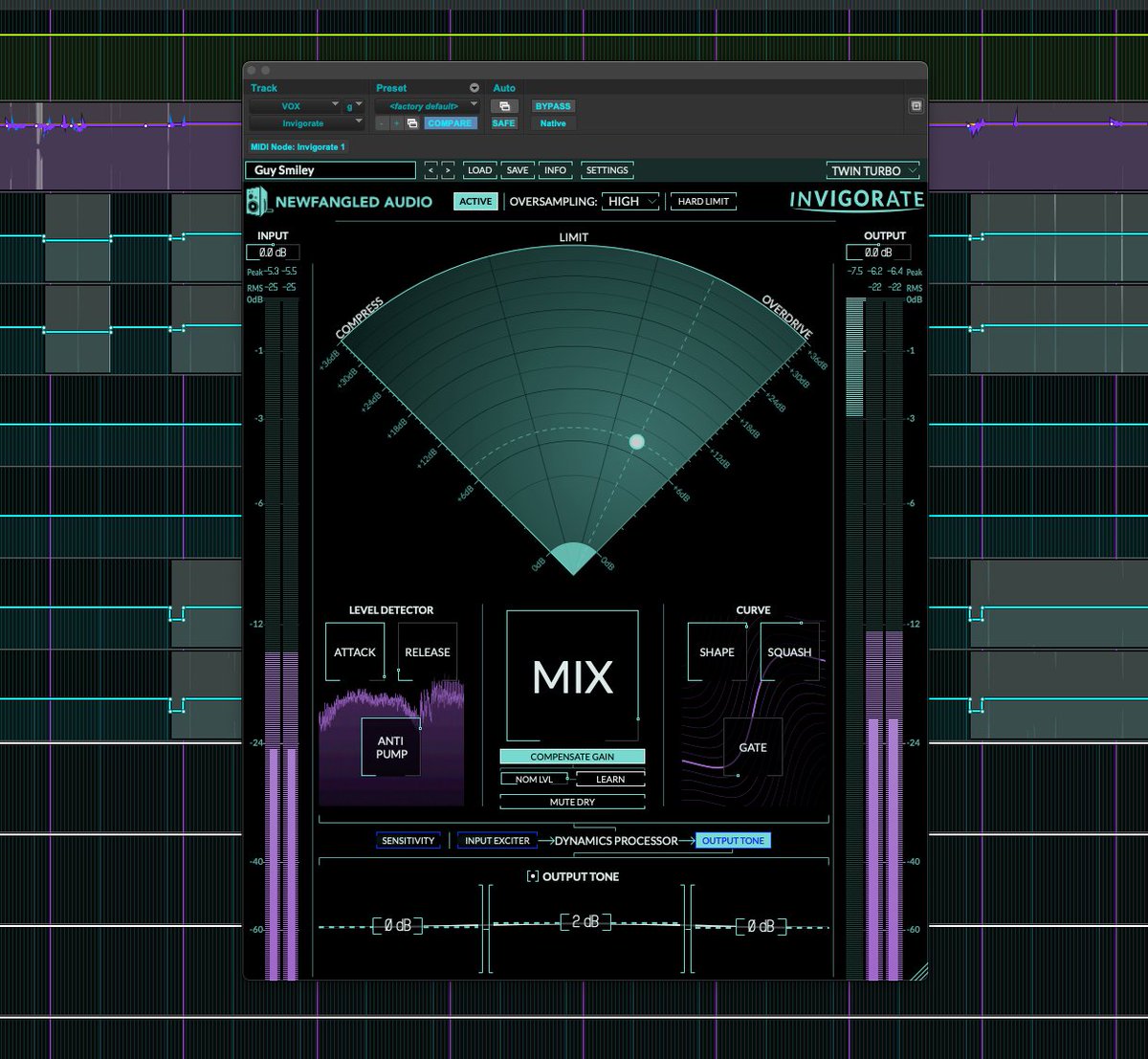Click the preset minus button
The image size is (1148, 1059).
(382, 123)
